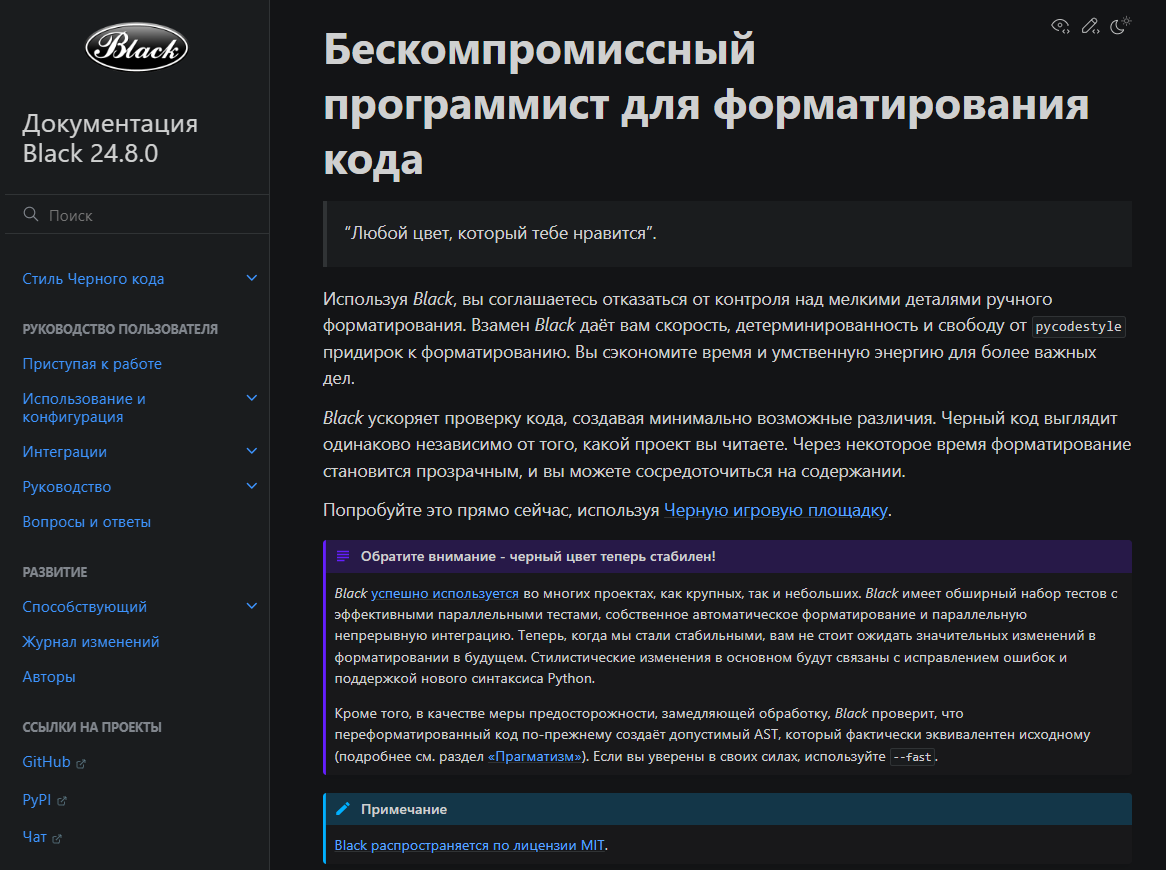
Task: Follow the Черную игровую площадку link
Action: coord(776,510)
